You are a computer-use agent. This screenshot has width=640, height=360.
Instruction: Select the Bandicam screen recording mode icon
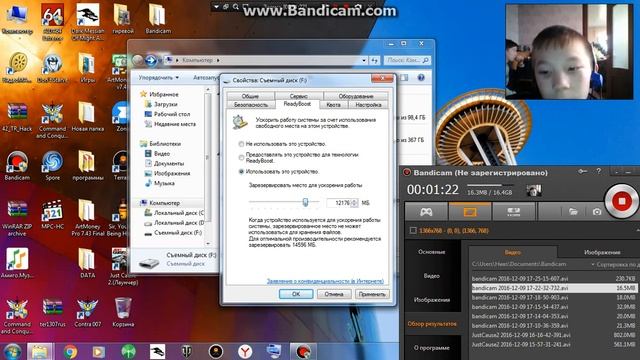[470, 212]
